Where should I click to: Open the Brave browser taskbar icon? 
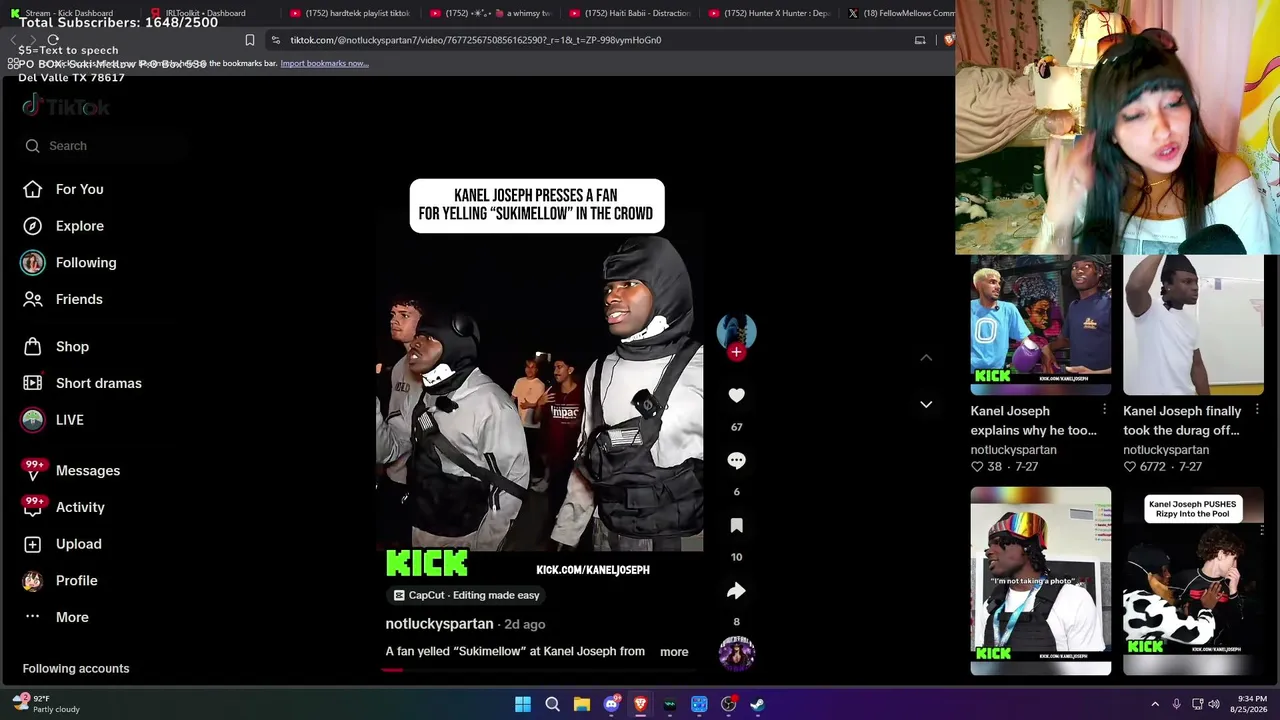tap(640, 704)
